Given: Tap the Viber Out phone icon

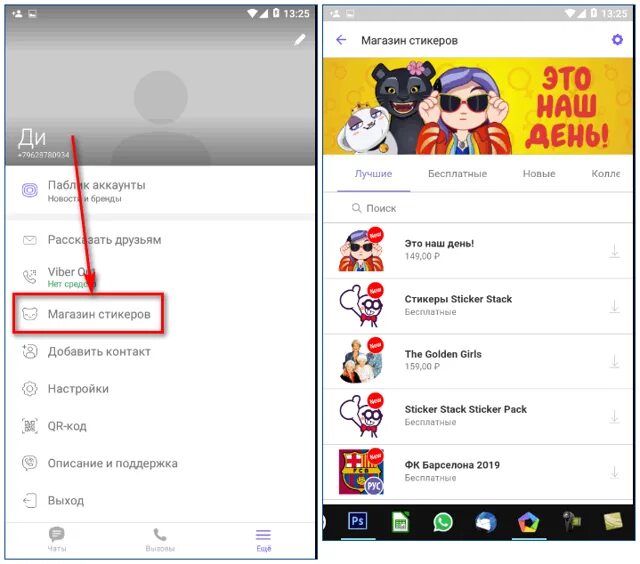Looking at the screenshot, I should pyautogui.click(x=29, y=277).
